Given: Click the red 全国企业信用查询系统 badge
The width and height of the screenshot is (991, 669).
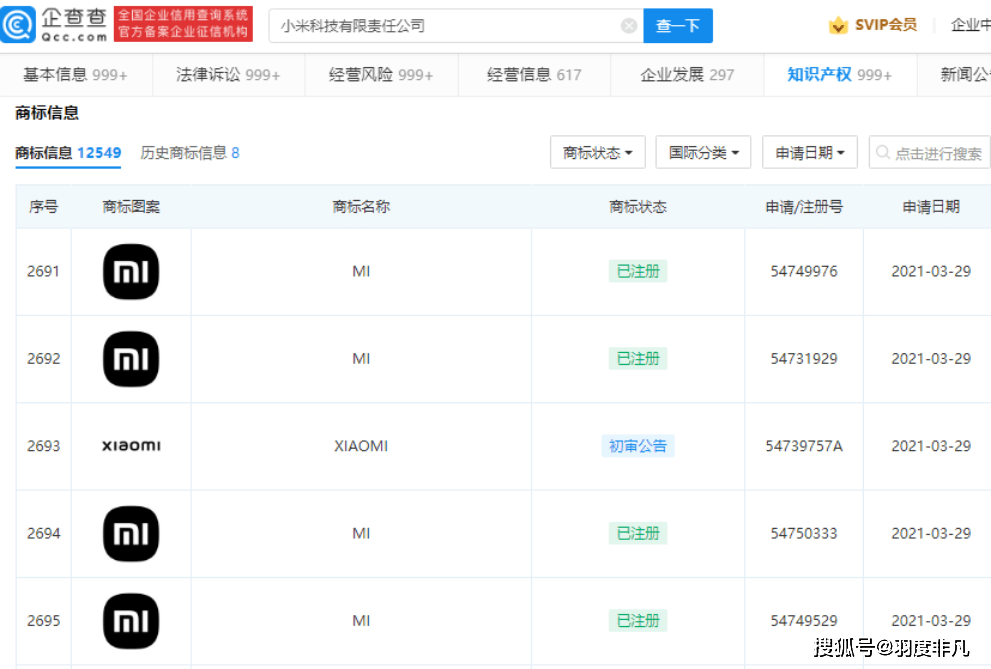Looking at the screenshot, I should [x=183, y=22].
